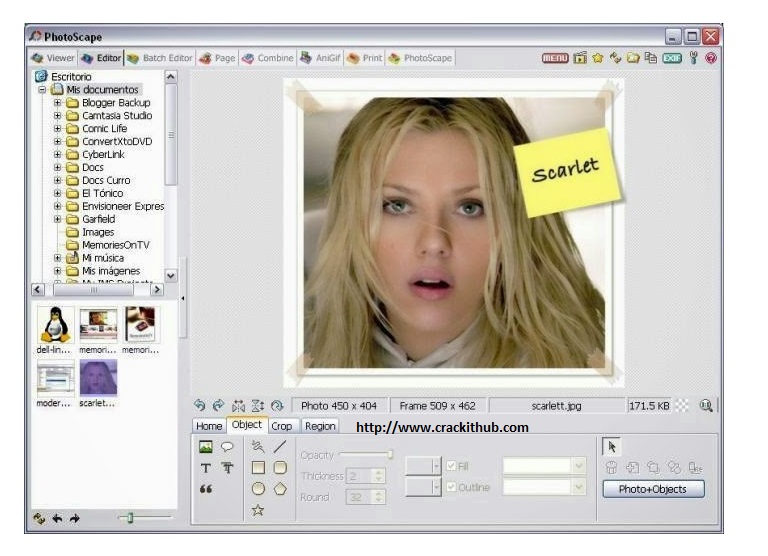Select the star shape tool
Image resolution: width=768 pixels, height=556 pixels.
258,510
